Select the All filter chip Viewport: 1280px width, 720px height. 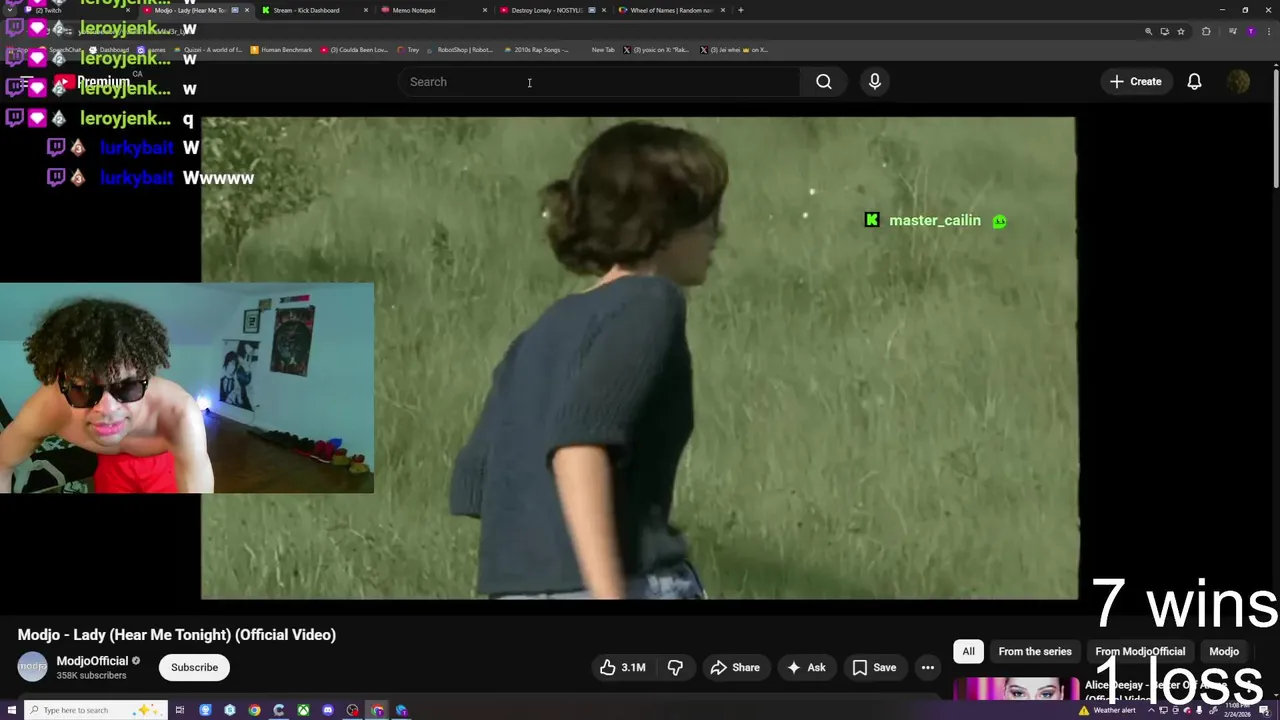pos(968,651)
